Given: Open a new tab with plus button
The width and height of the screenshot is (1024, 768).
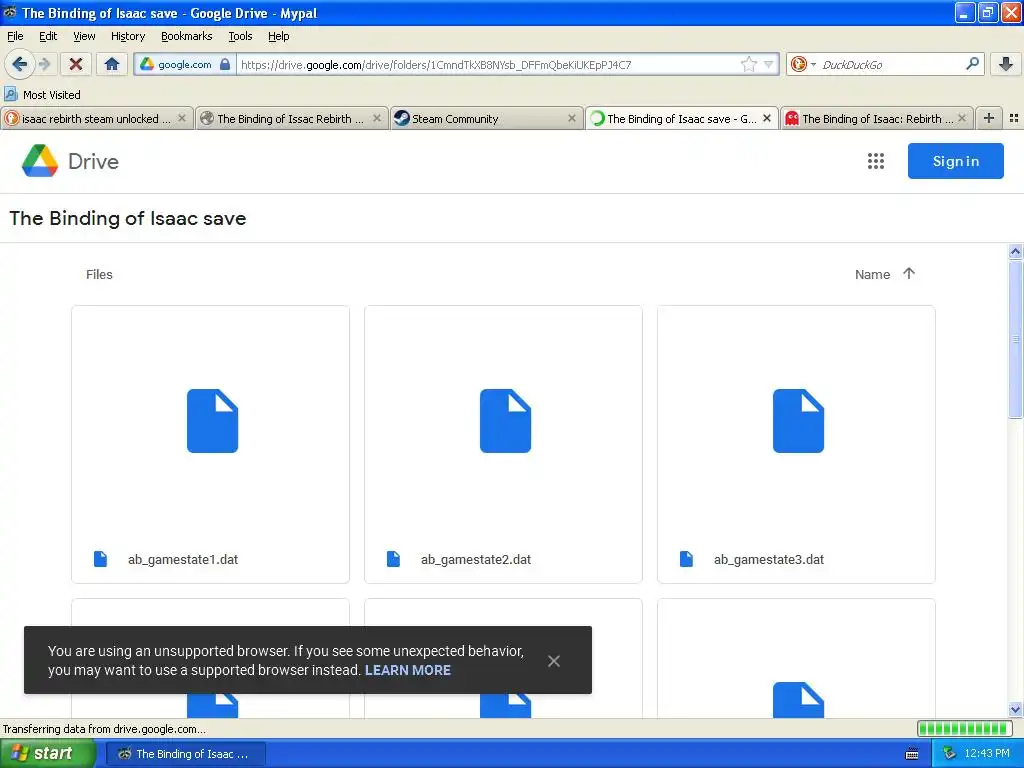Looking at the screenshot, I should [x=989, y=118].
